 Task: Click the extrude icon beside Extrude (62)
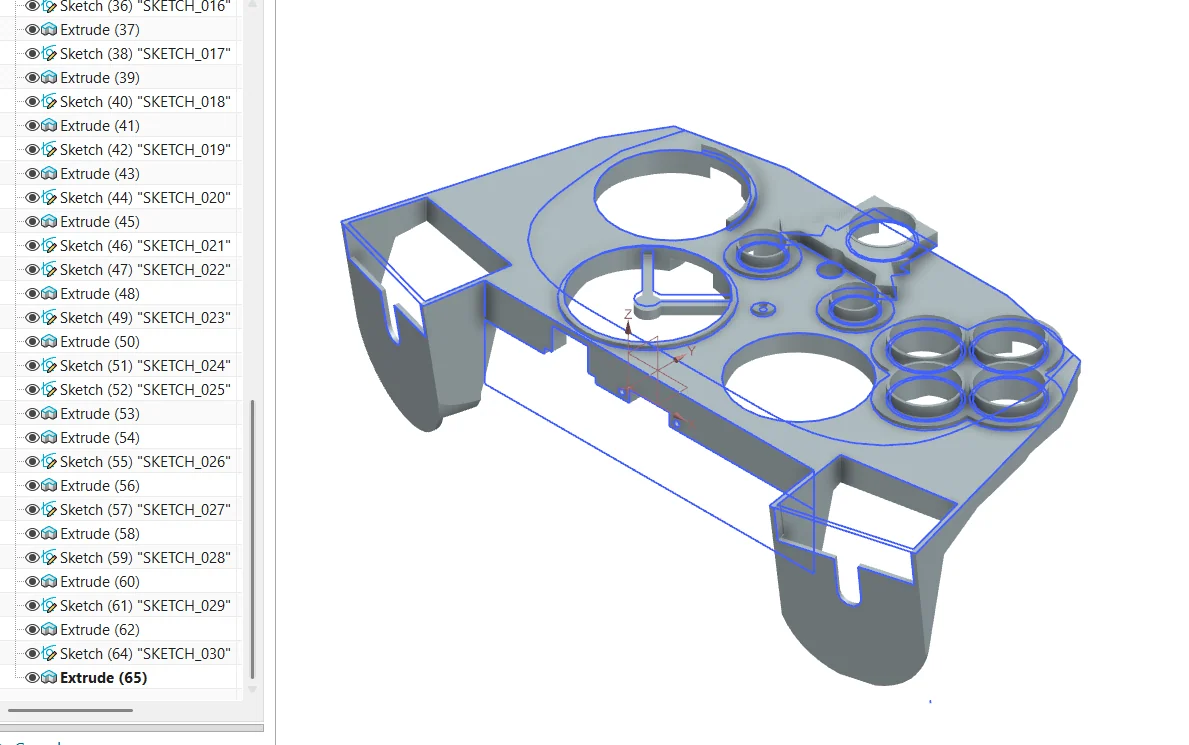click(x=49, y=630)
